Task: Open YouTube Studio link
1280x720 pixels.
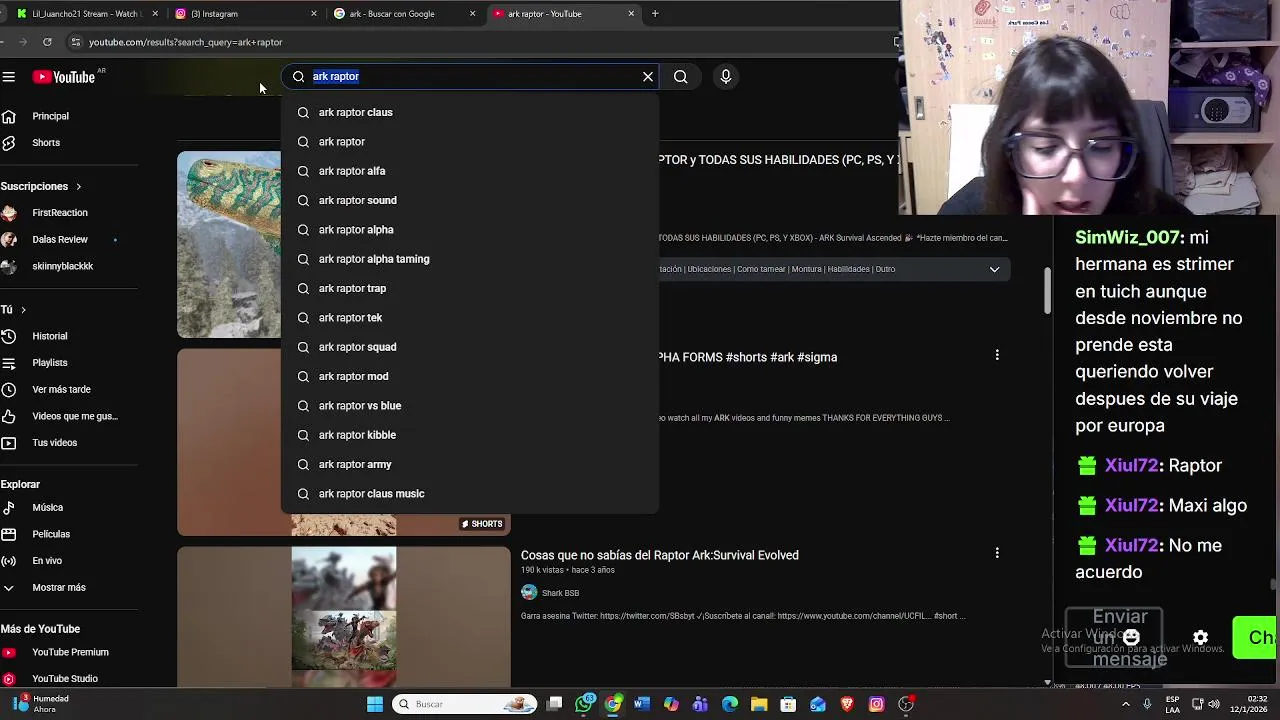Action: [65, 679]
